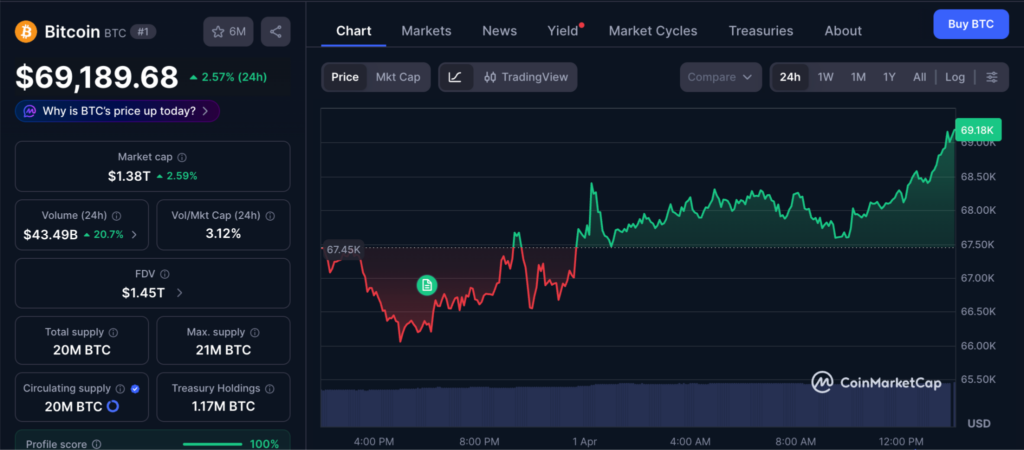Expand the FDV details chevron

pyautogui.click(x=180, y=293)
